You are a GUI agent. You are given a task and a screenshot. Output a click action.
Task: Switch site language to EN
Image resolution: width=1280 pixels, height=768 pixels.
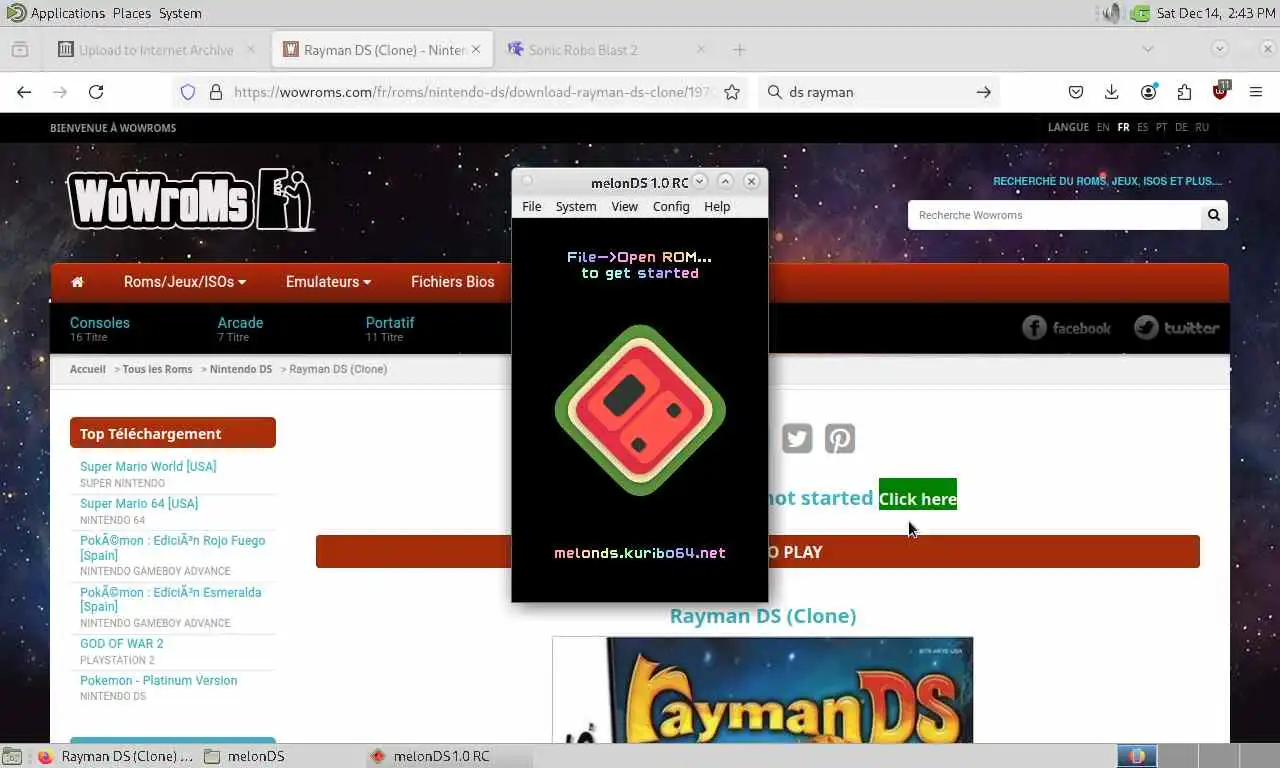click(1103, 127)
